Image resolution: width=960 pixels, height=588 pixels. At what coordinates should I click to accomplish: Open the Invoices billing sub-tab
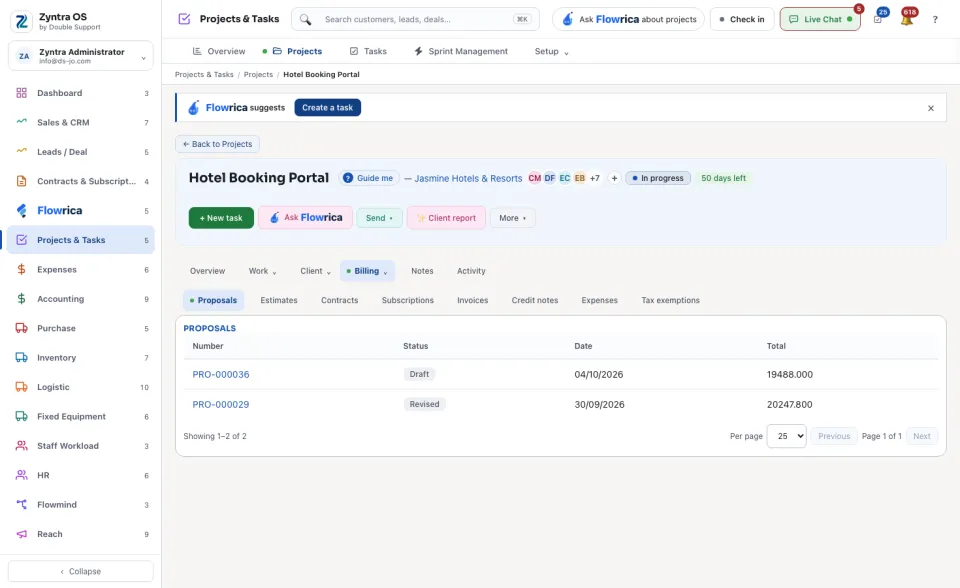pos(473,300)
